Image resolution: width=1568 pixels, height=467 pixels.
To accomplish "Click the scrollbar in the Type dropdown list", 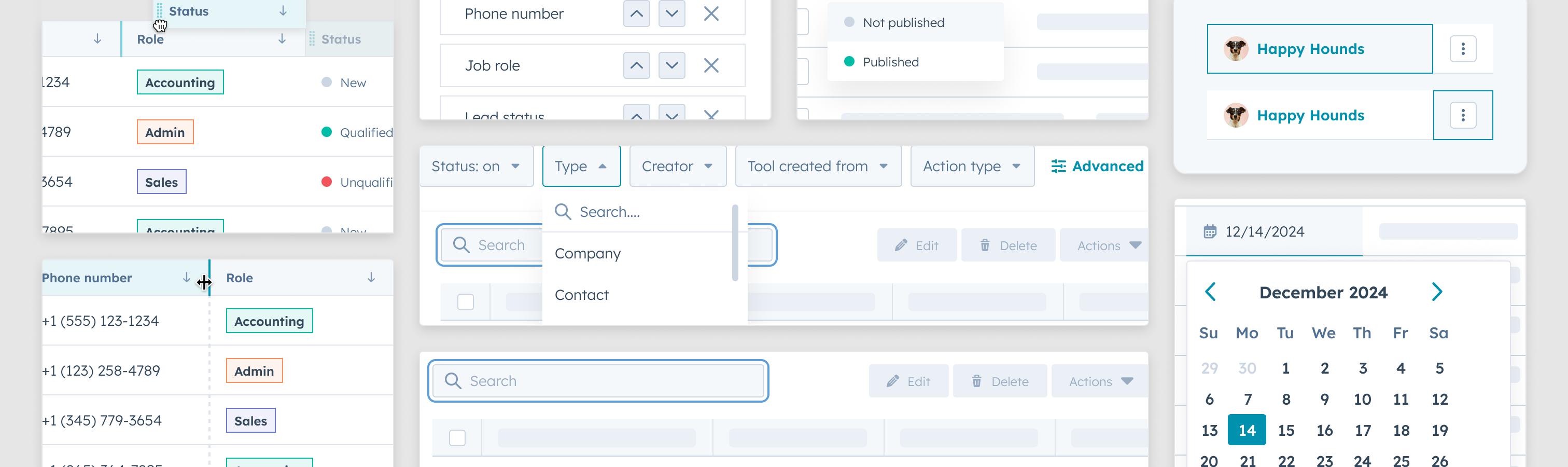I will 735,243.
